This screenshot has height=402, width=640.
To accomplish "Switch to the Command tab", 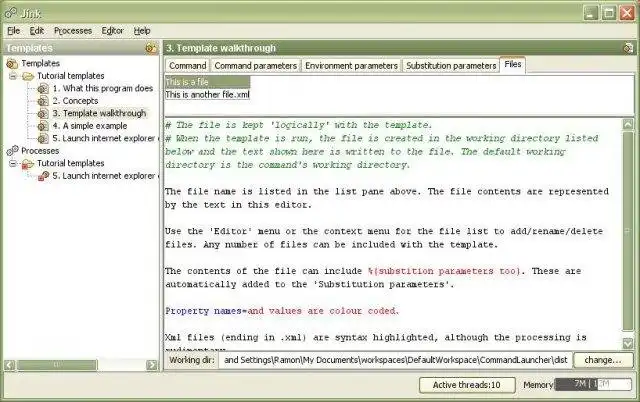I will click(188, 66).
